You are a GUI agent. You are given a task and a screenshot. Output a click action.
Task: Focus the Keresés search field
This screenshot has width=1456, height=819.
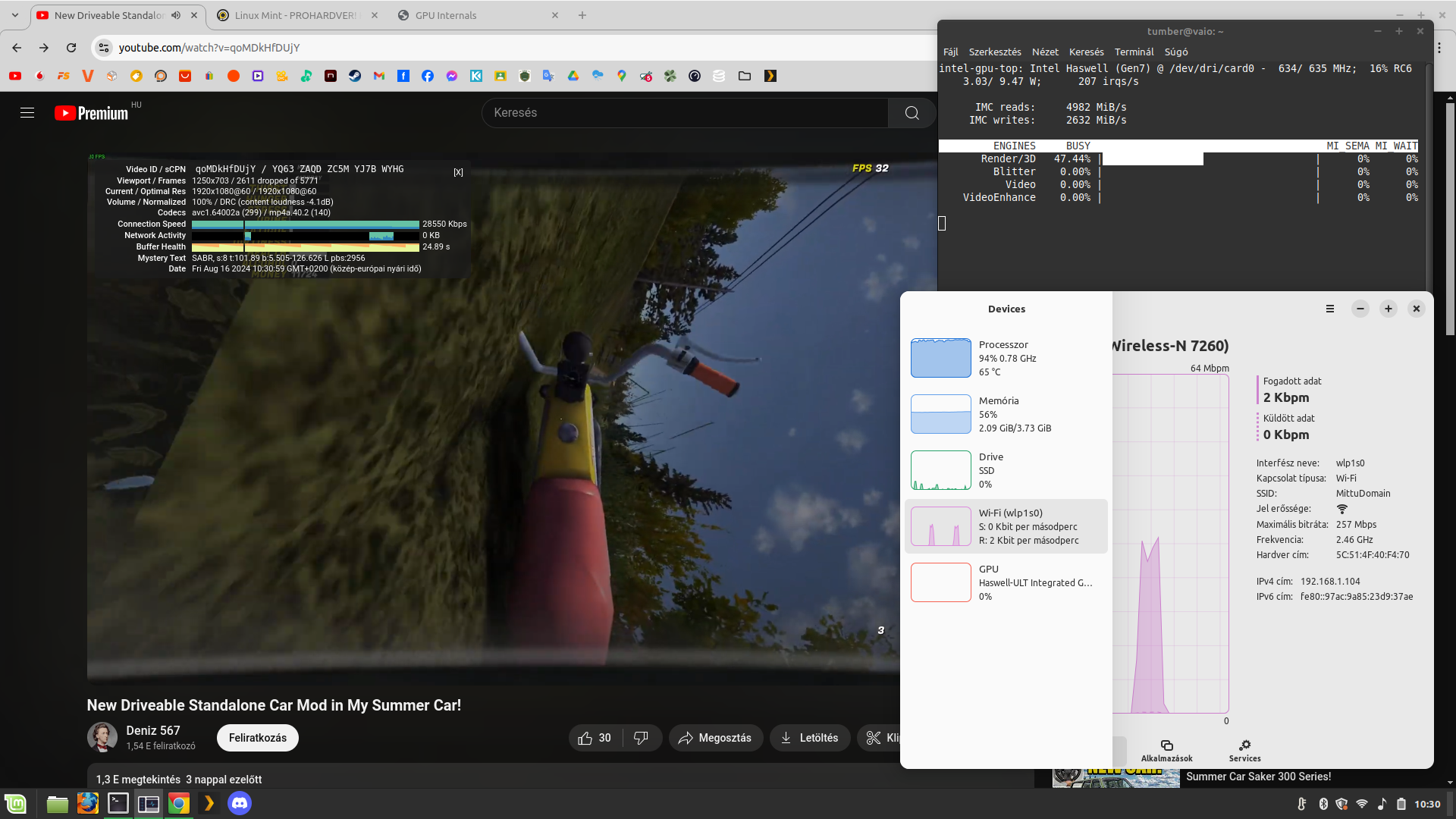685,113
